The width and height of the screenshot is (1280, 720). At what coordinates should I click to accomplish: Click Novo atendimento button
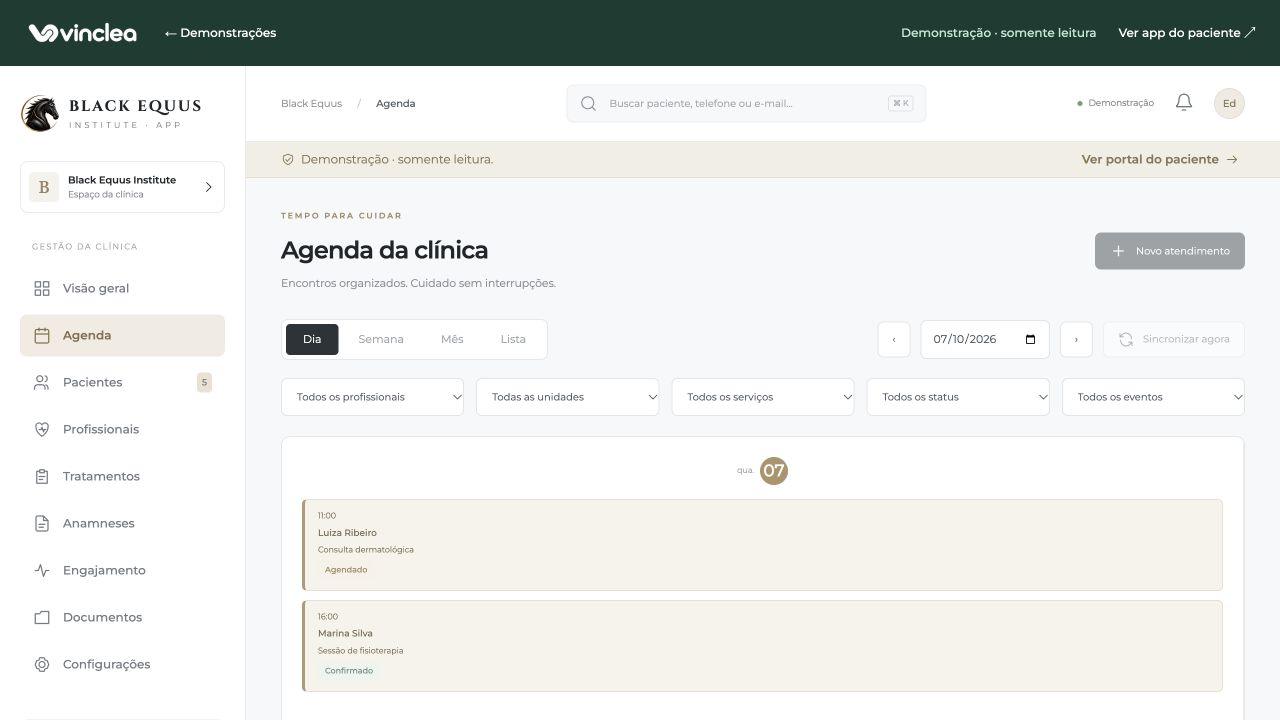(x=1170, y=251)
